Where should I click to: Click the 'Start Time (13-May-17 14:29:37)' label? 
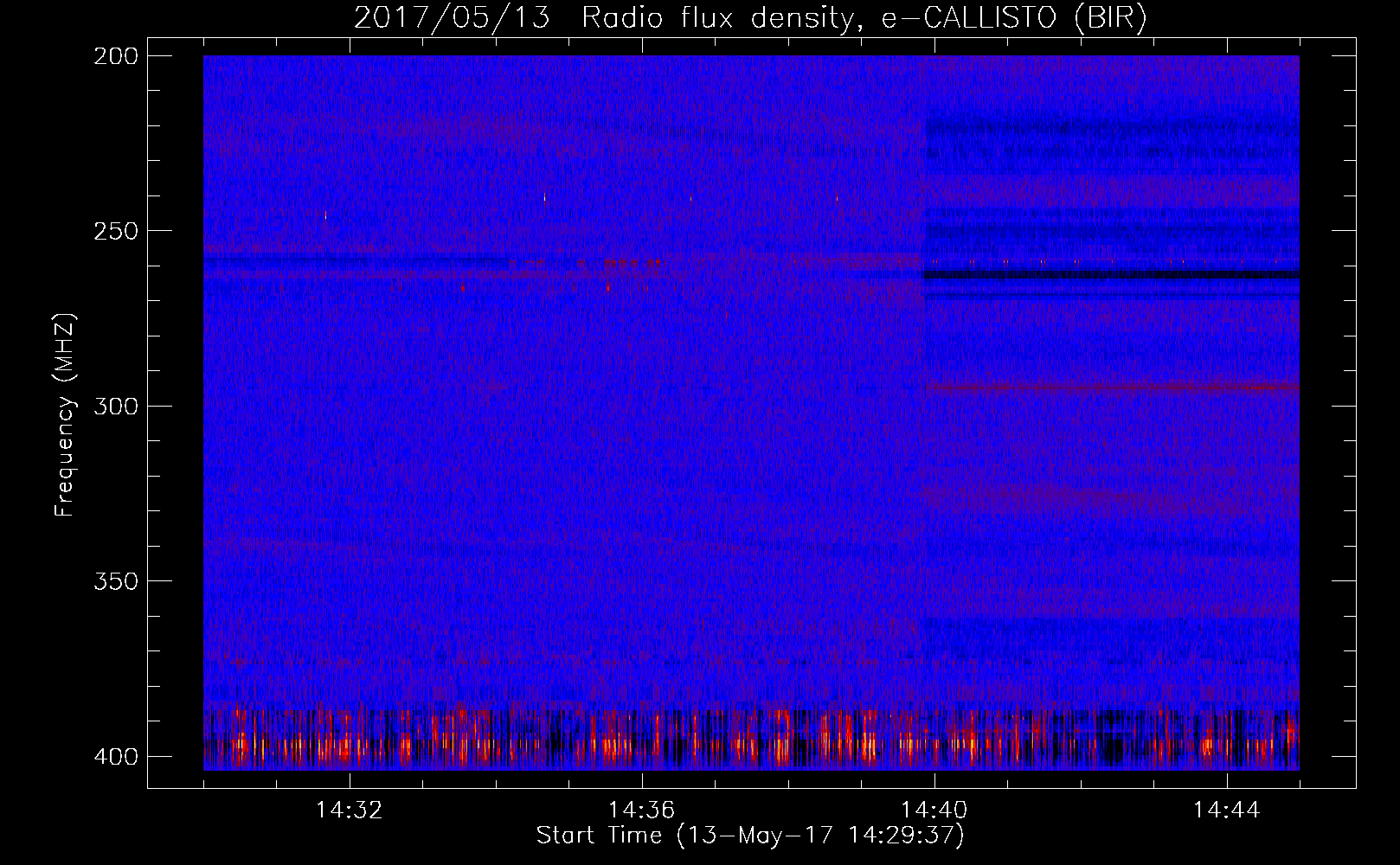pos(750,836)
